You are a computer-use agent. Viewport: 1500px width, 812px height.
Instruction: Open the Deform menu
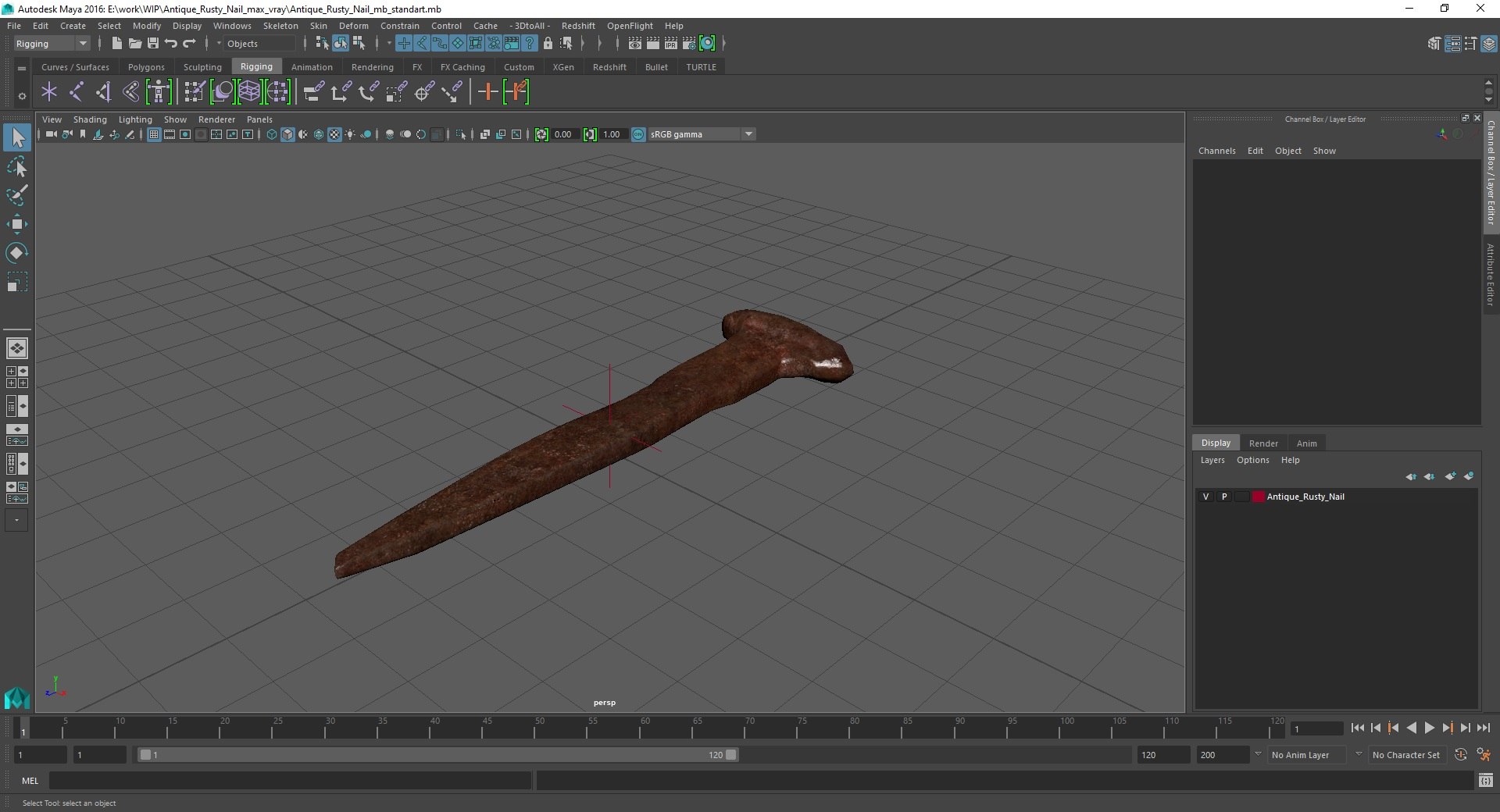(x=353, y=26)
